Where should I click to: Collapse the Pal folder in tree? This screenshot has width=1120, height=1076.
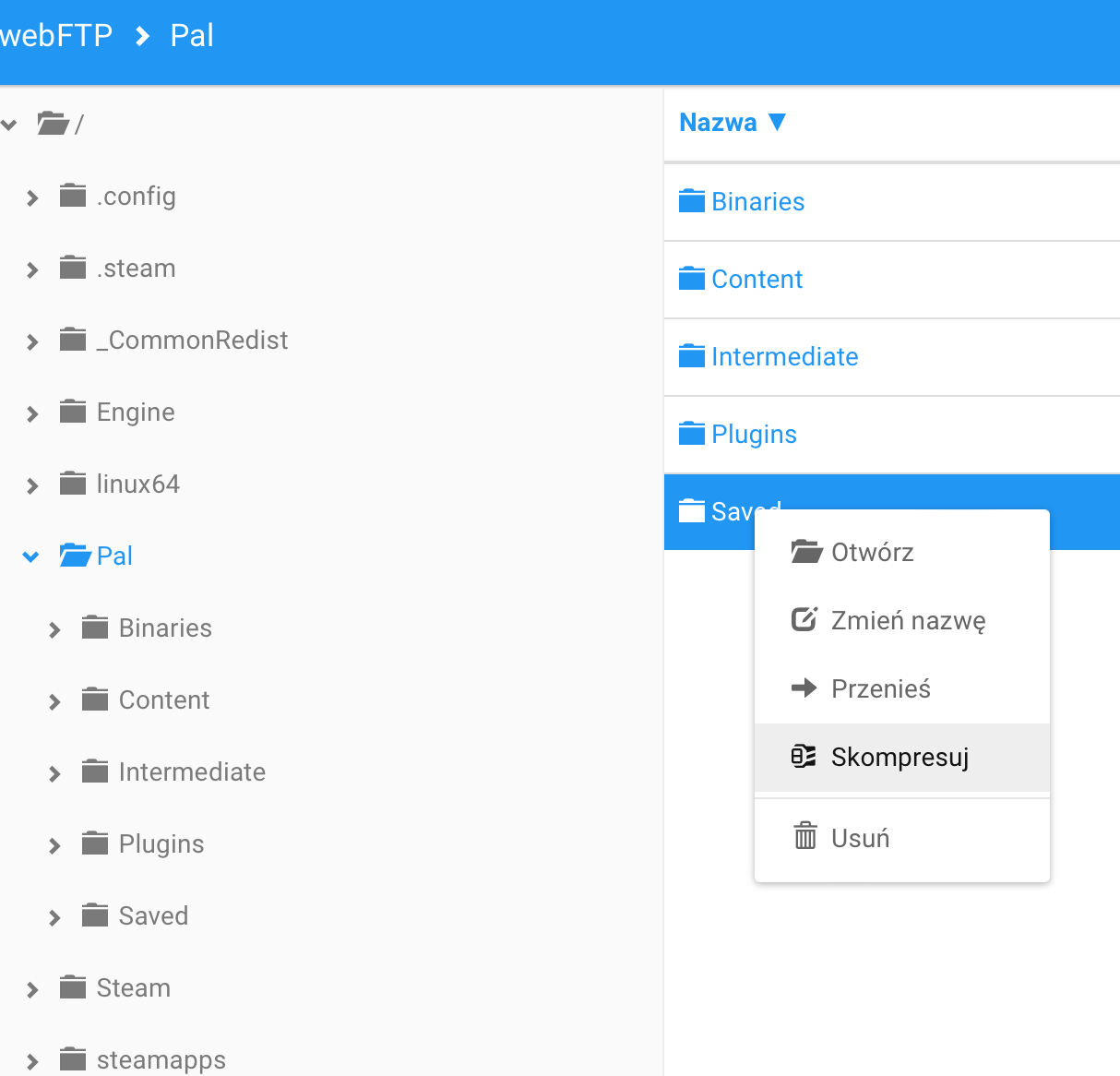click(x=30, y=556)
